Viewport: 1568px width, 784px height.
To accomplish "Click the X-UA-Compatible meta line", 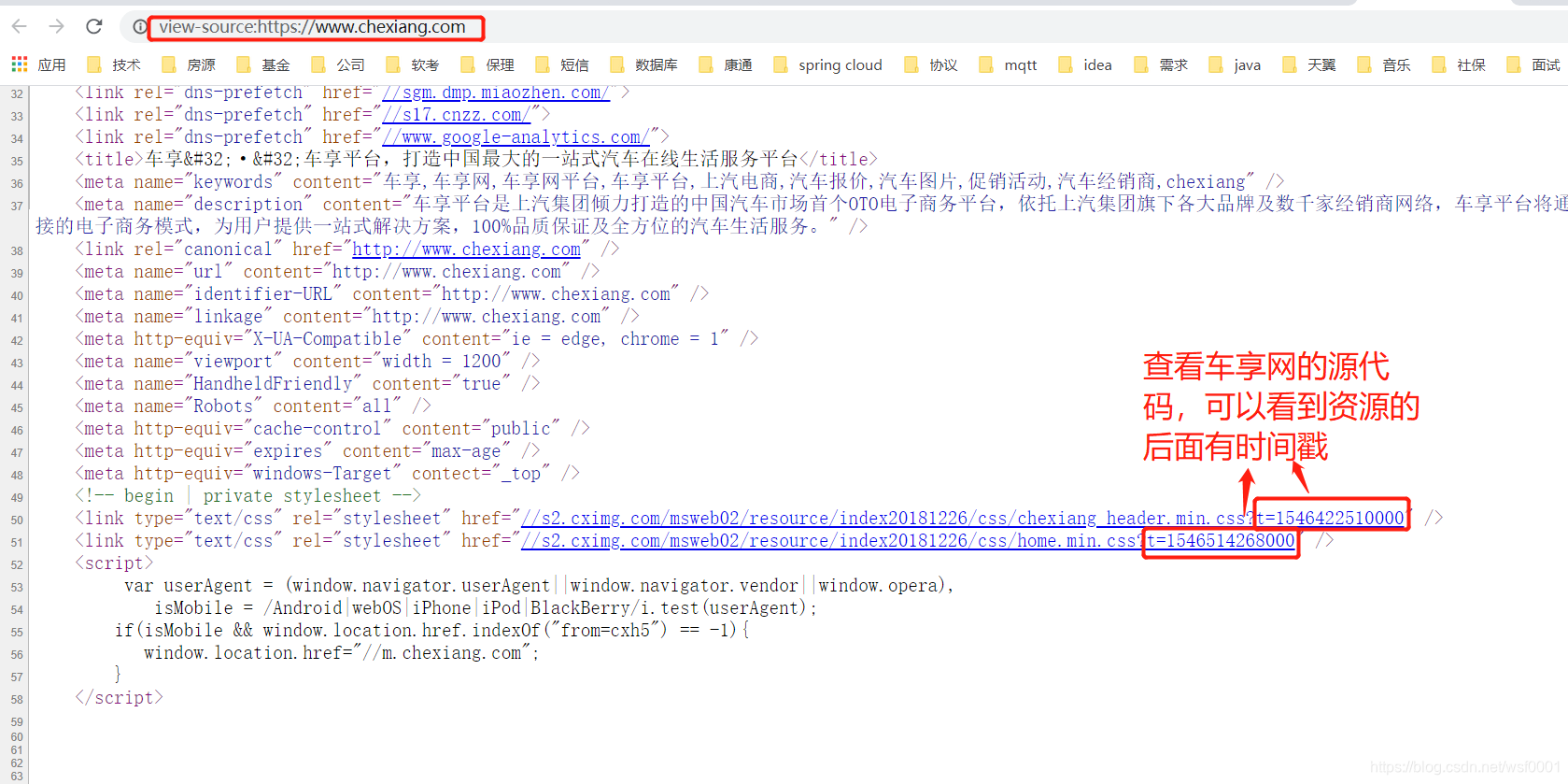I will (x=417, y=338).
